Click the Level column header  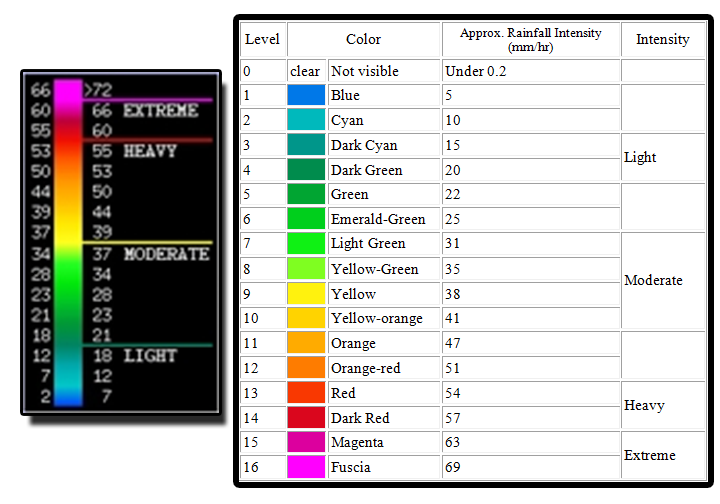[x=262, y=40]
